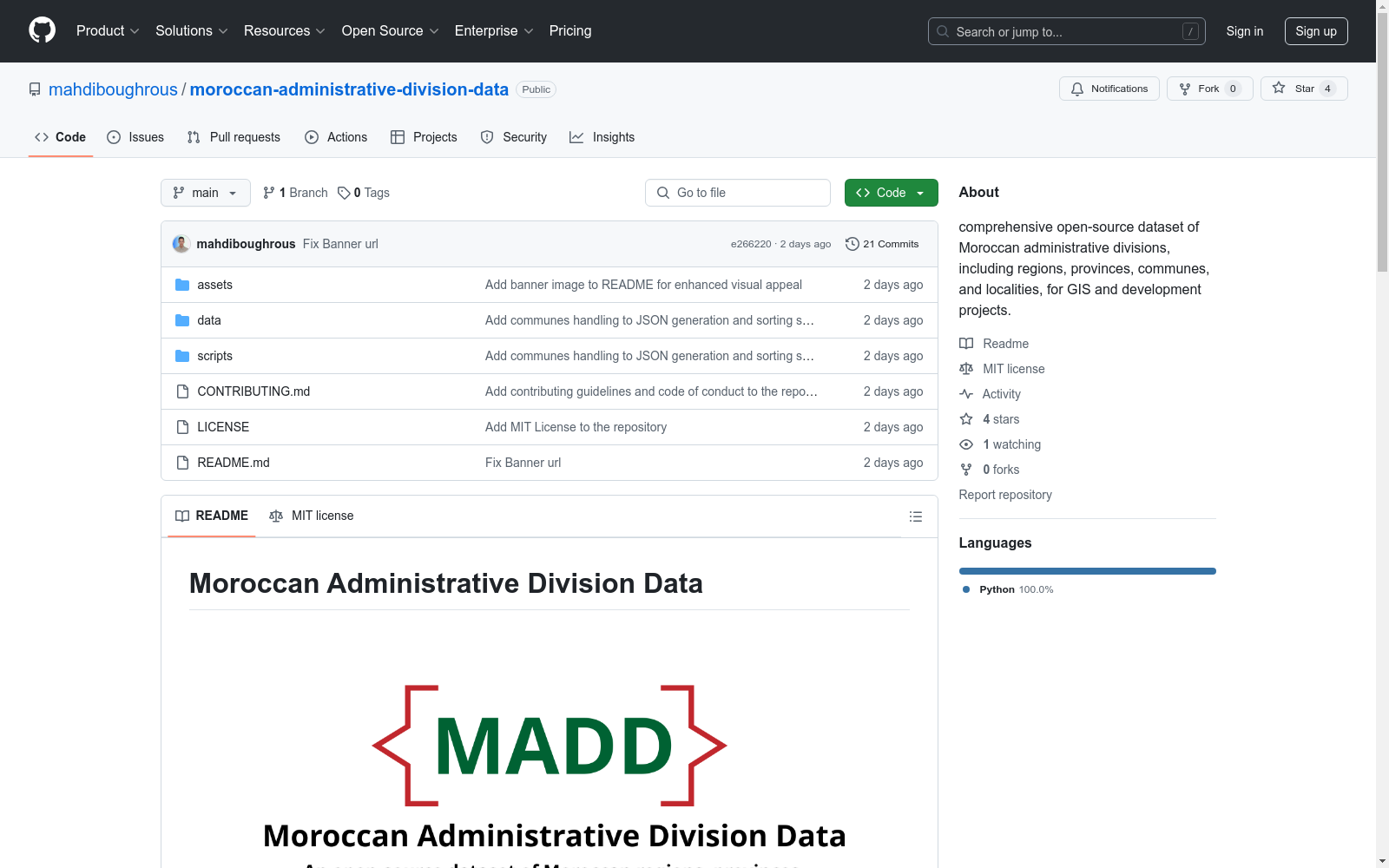The height and width of the screenshot is (868, 1389).
Task: Click the README outline list icon
Action: tap(915, 516)
